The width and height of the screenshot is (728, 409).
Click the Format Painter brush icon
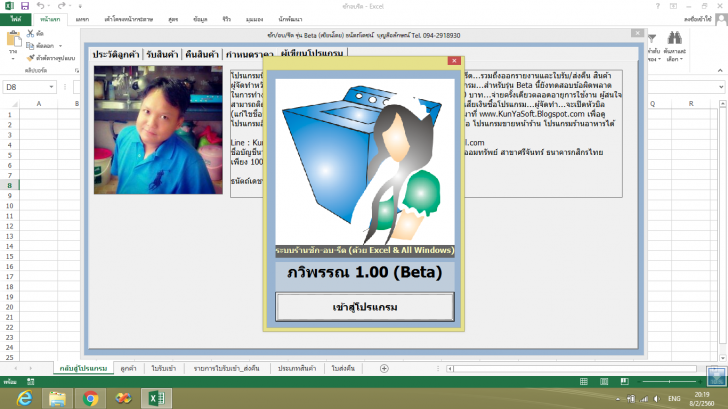(x=30, y=58)
